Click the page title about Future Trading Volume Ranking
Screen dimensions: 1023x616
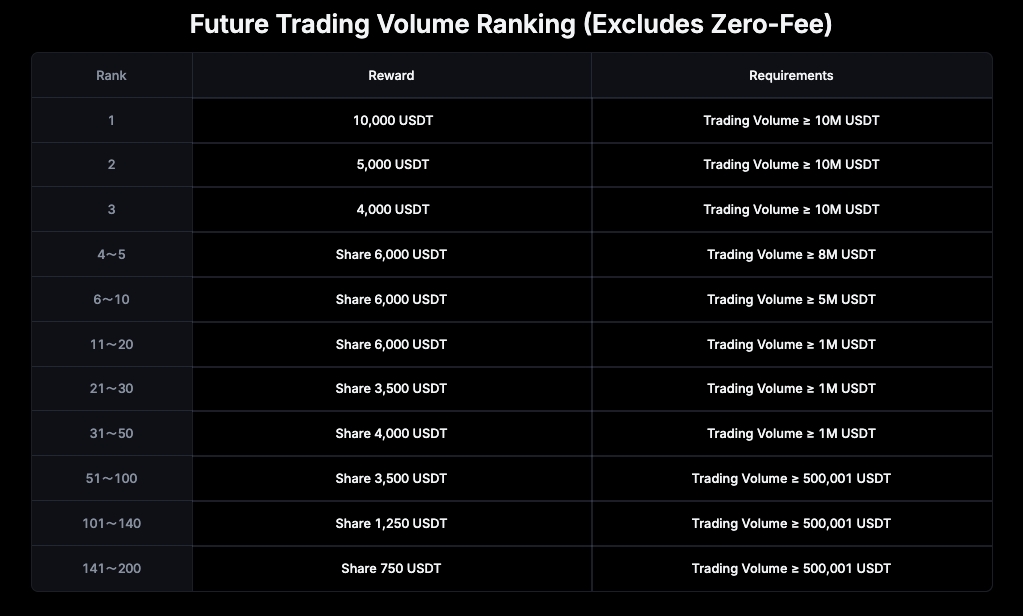pos(511,24)
